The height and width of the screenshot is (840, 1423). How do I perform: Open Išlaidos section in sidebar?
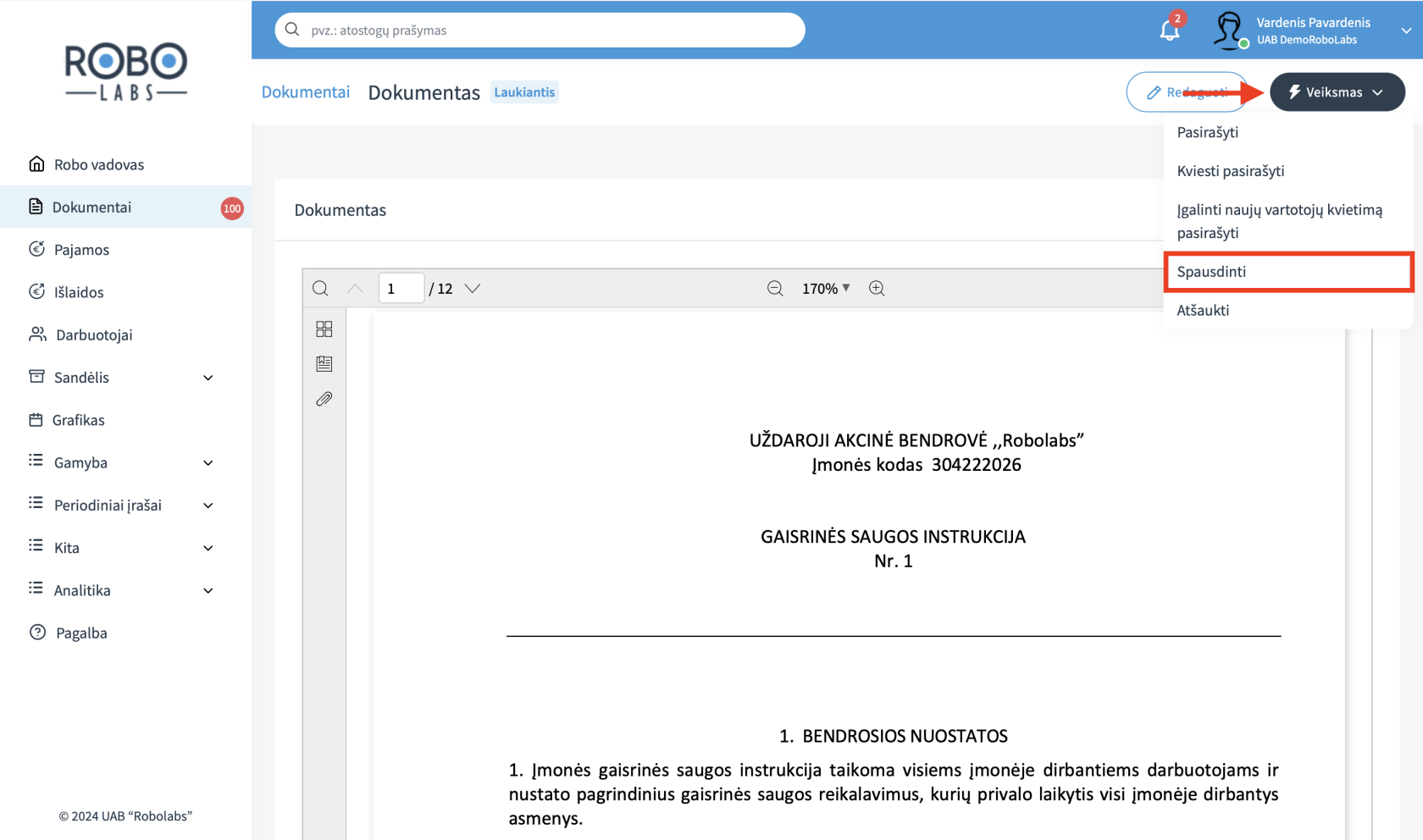tap(125, 292)
